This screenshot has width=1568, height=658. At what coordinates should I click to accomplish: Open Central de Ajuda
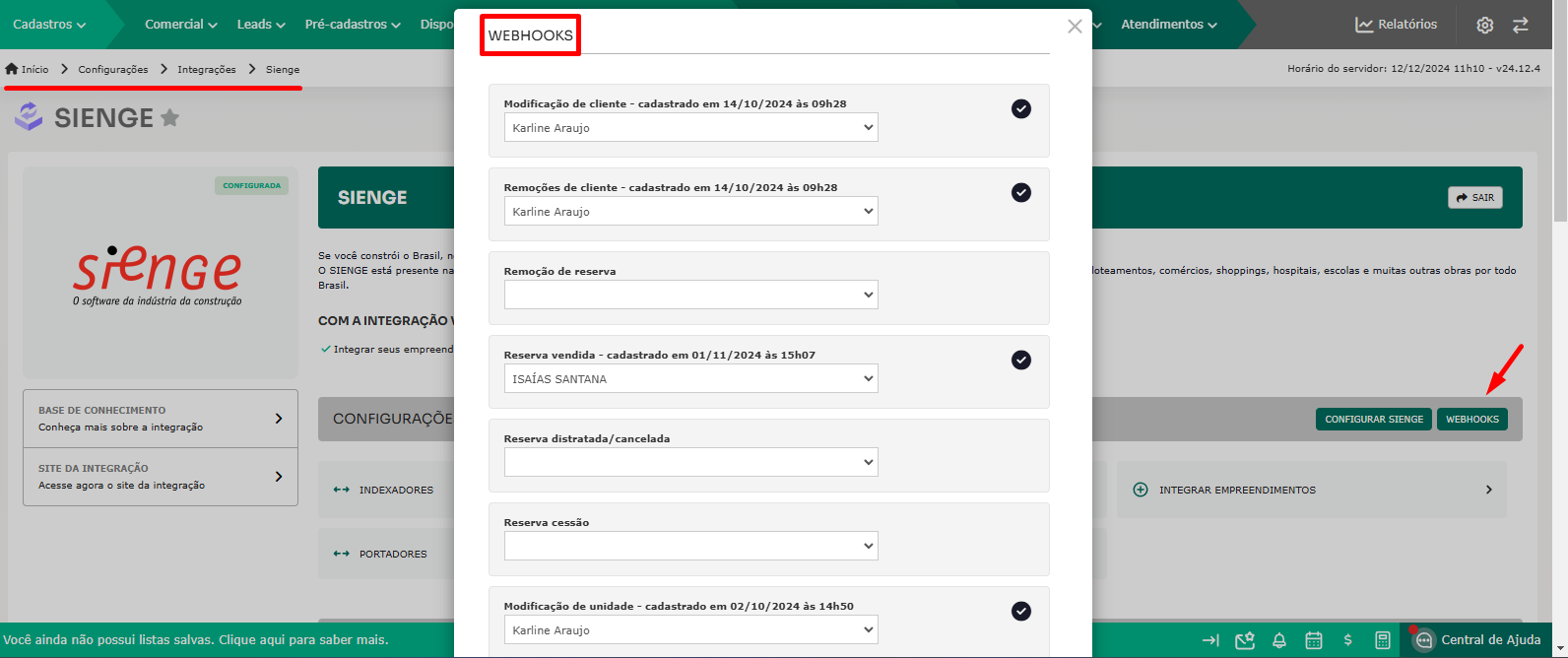[x=1477, y=640]
